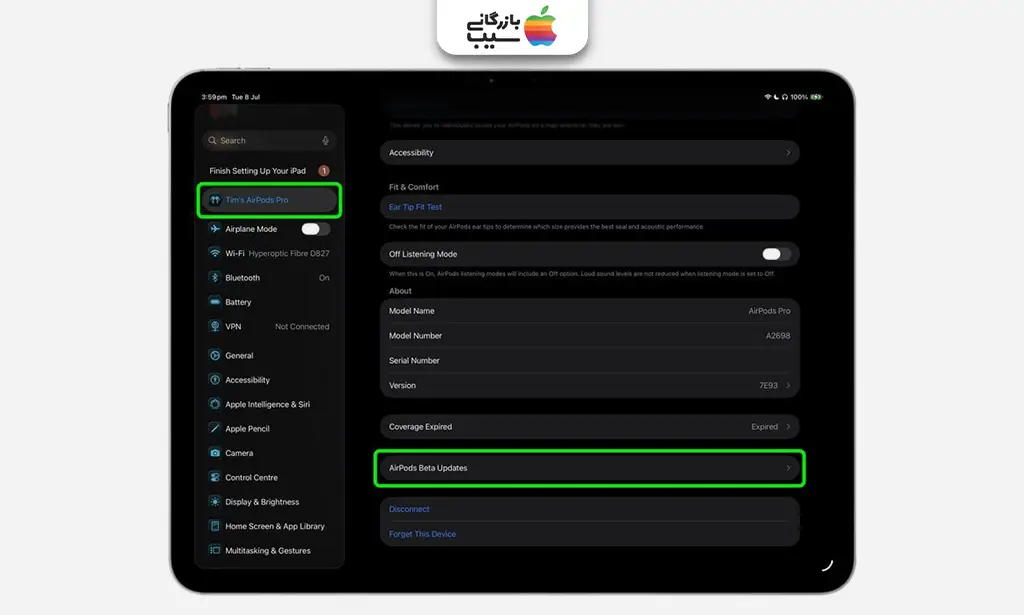
Task: Tap Bluetooth On status text
Action: pos(324,277)
